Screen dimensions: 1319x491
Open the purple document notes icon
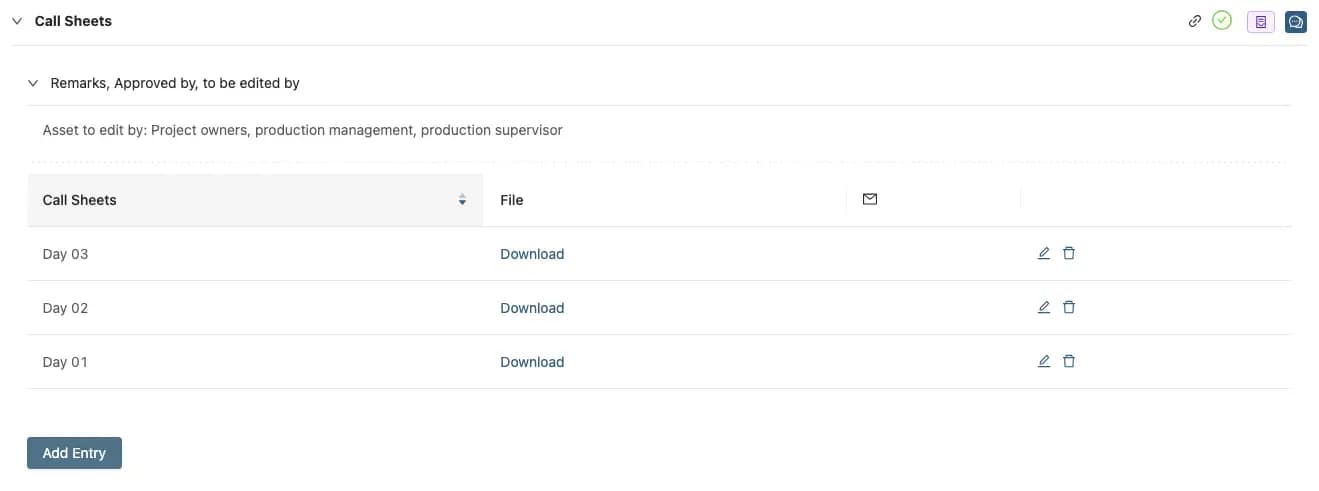1260,21
